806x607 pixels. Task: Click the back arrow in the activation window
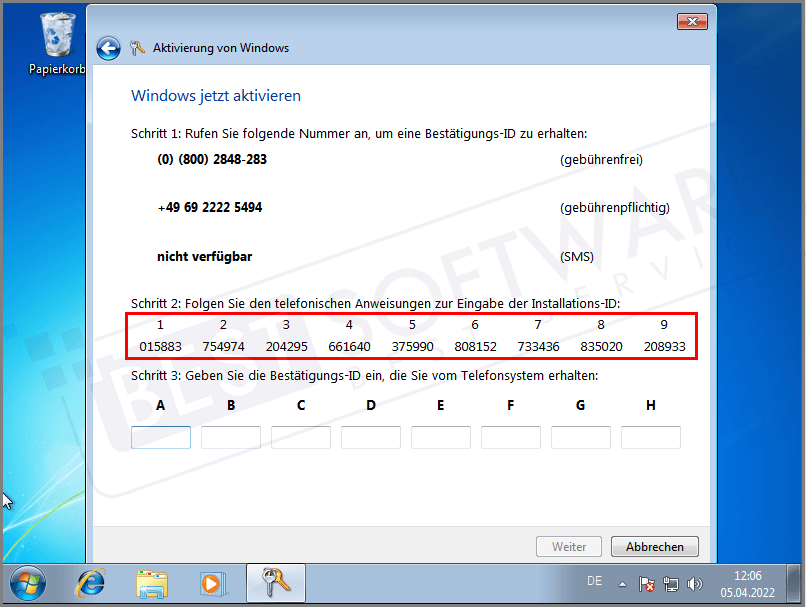point(108,48)
